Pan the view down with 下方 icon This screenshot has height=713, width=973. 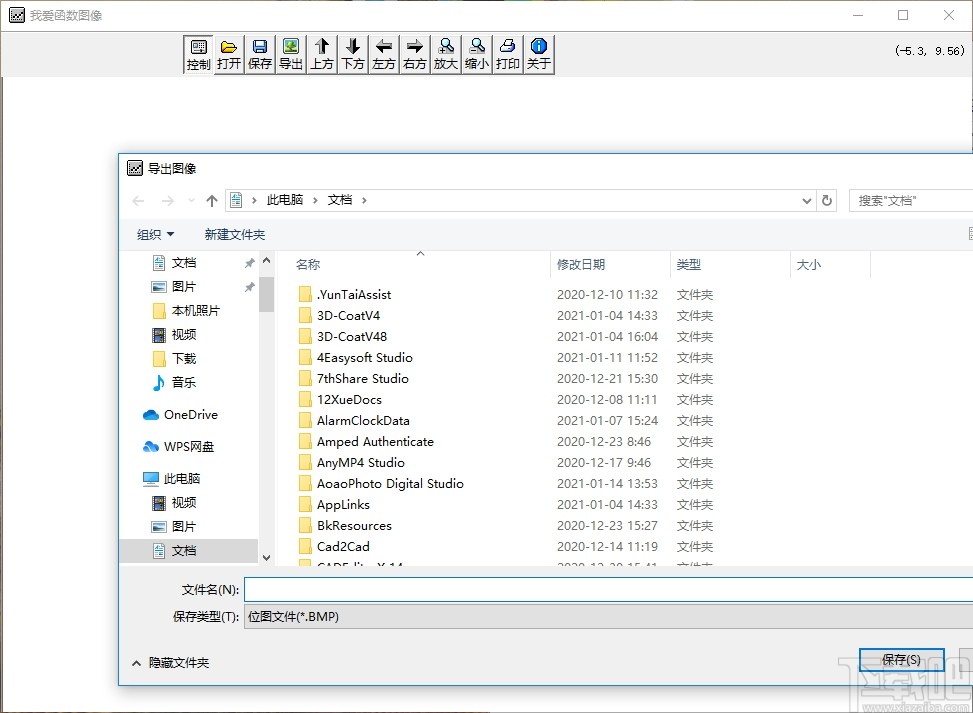352,54
